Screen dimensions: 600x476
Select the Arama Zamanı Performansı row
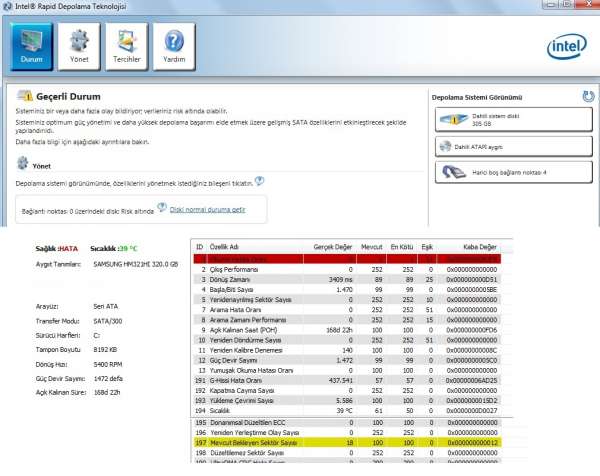(347, 320)
